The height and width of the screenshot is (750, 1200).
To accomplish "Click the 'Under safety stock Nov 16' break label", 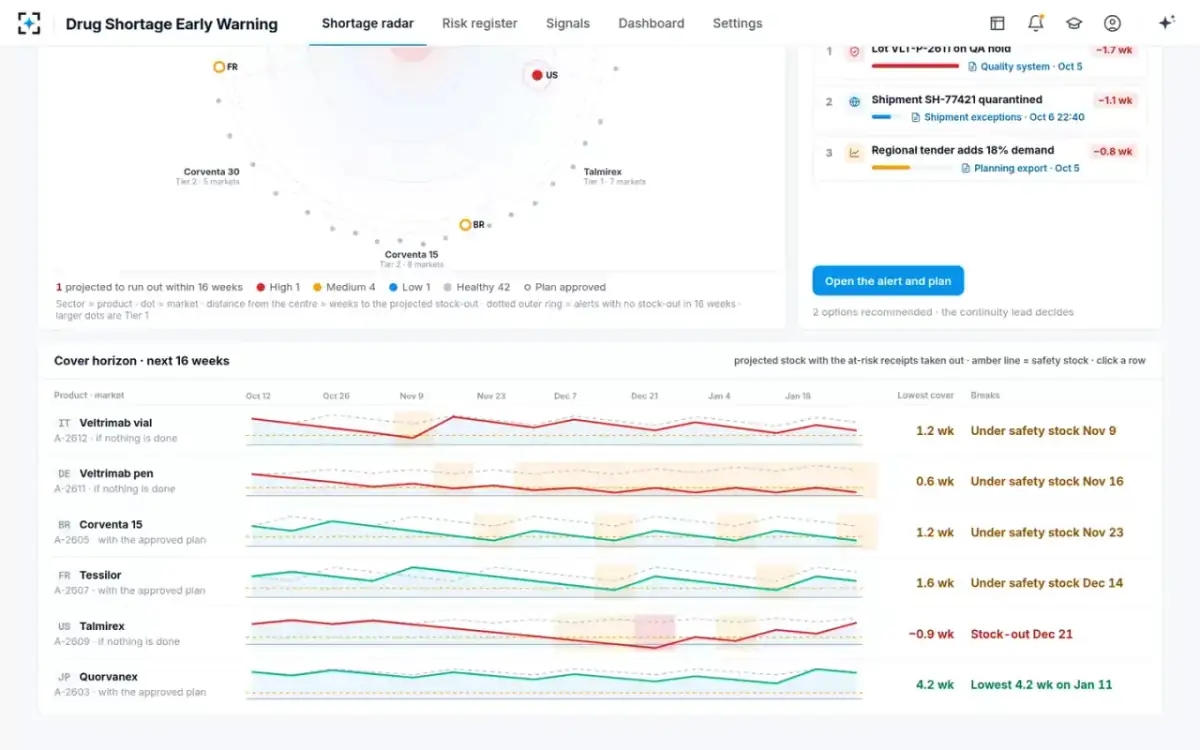I will coord(1046,481).
